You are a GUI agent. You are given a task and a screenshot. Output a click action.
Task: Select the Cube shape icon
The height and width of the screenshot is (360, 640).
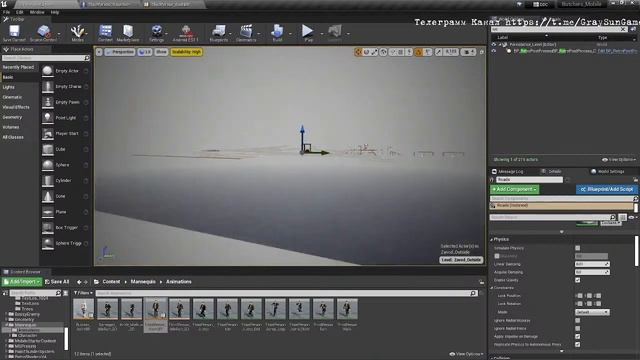(x=48, y=149)
